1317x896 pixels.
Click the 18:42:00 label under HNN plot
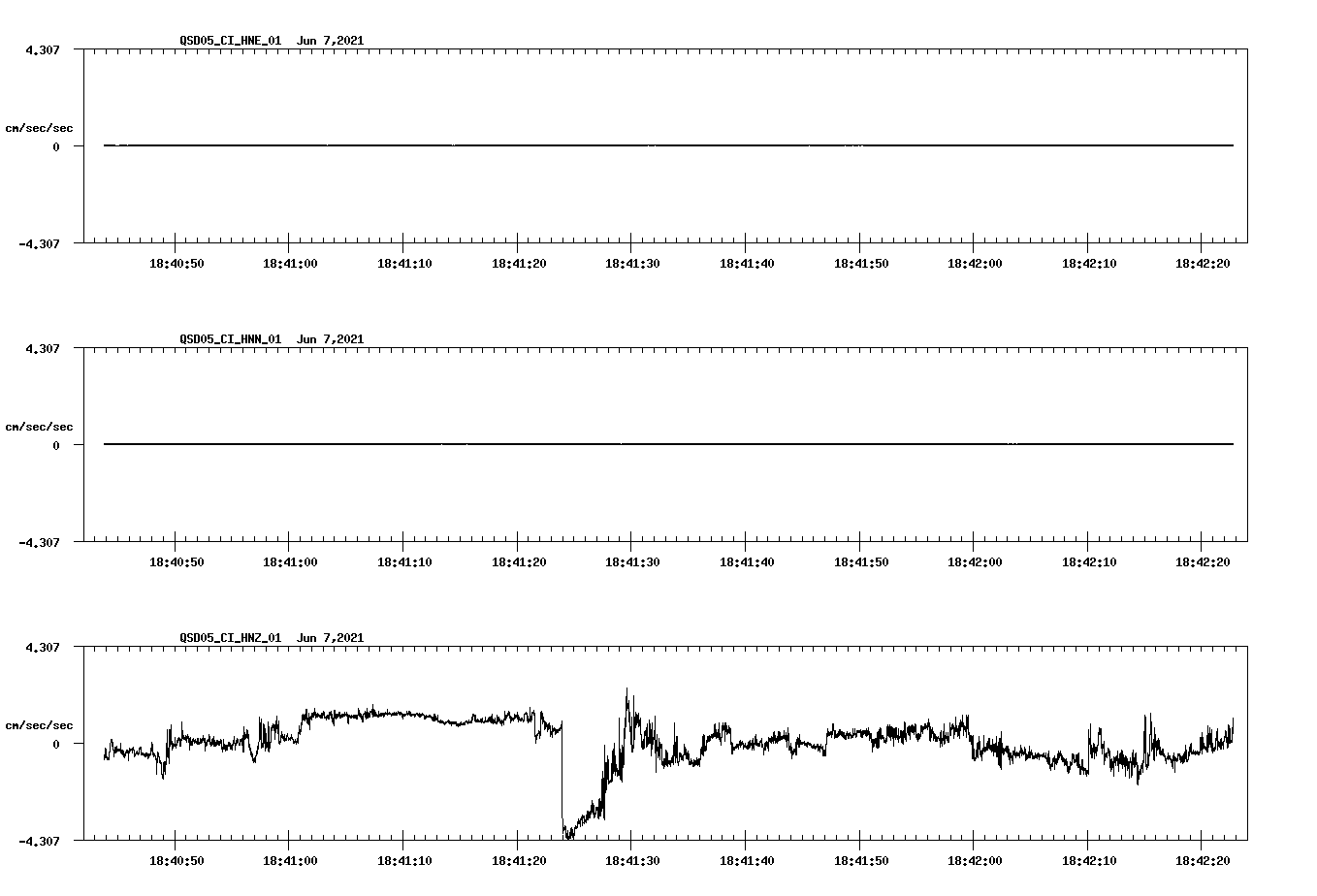click(x=975, y=562)
